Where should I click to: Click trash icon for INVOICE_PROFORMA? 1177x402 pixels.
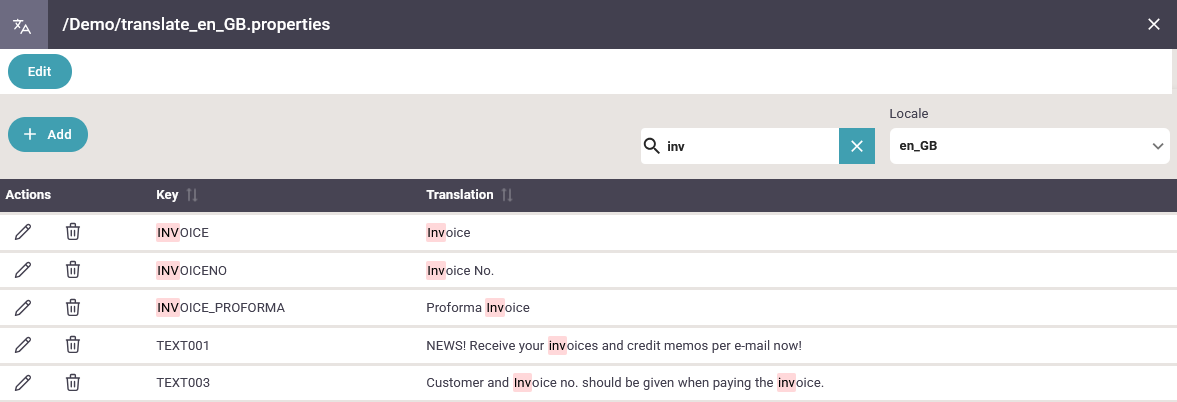[x=73, y=307]
